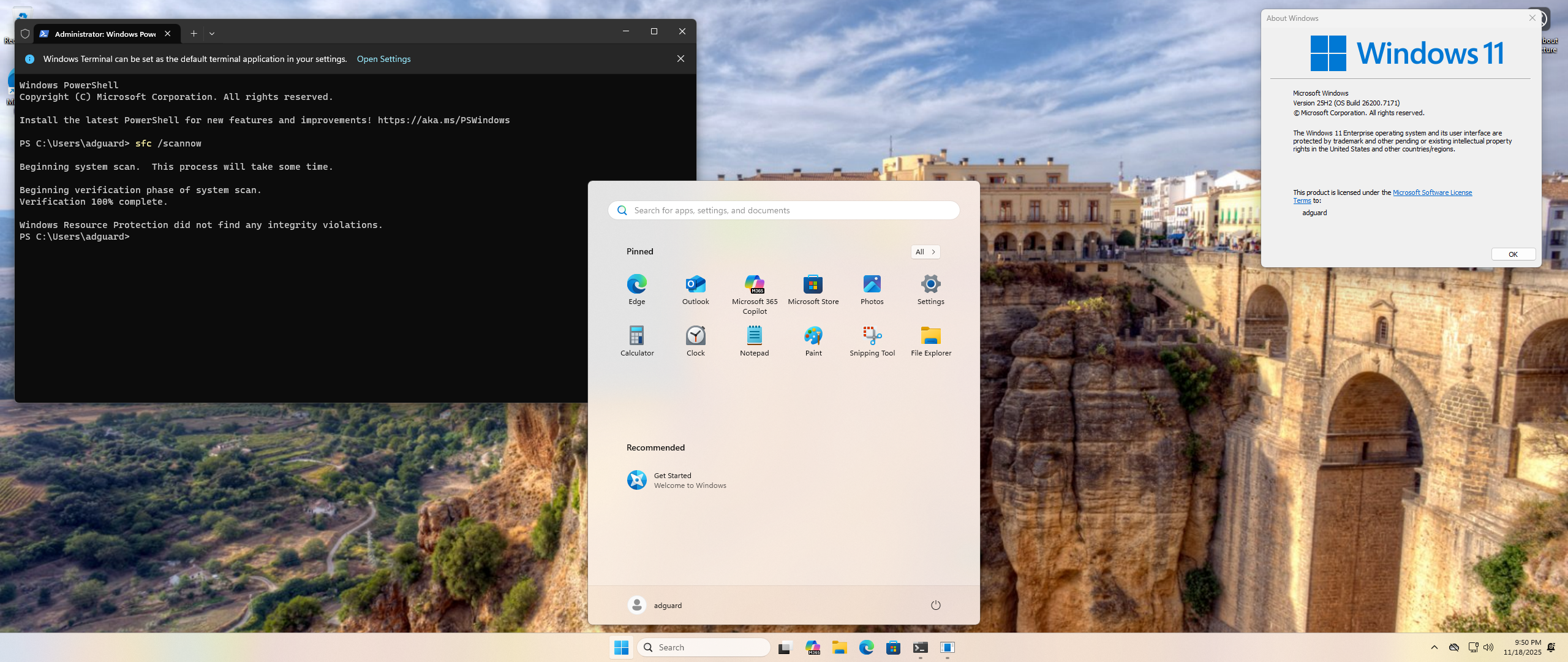Click the Start menu power button
Screen dimensions: 1568x662
point(935,605)
